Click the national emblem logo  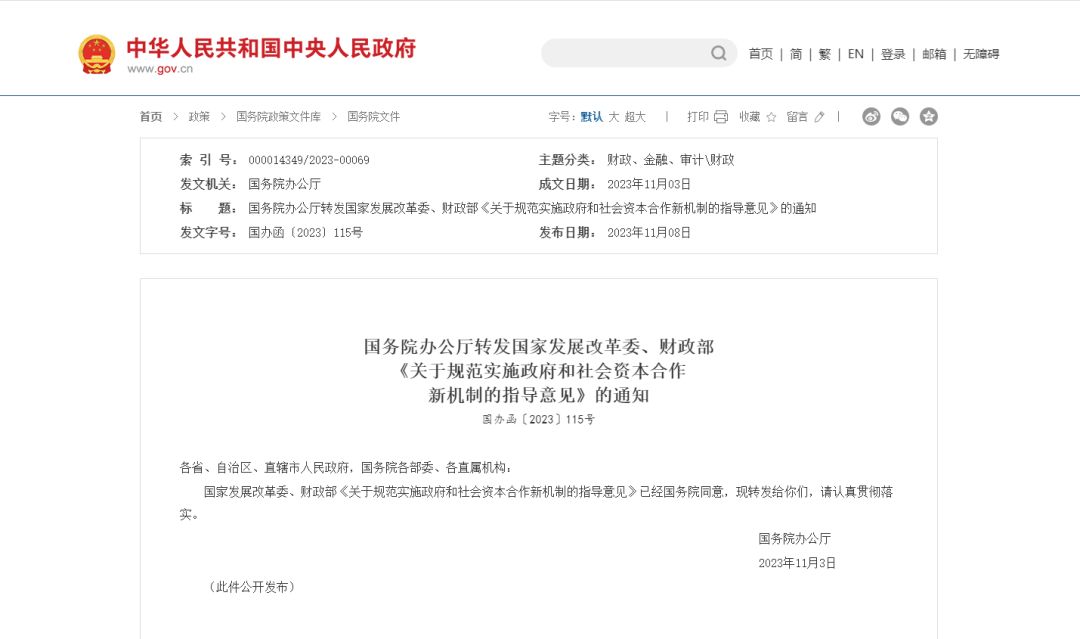click(96, 54)
